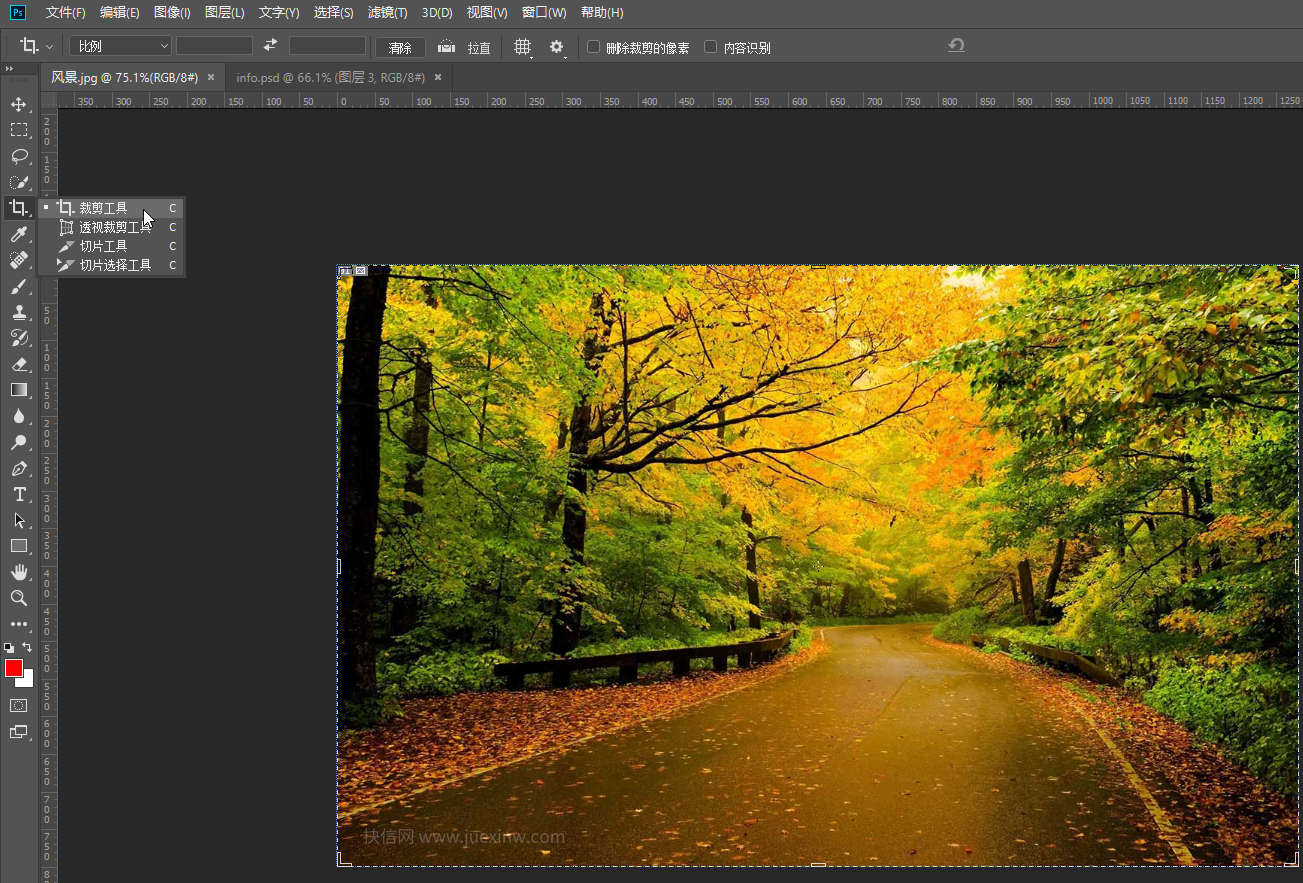The image size is (1303, 883).
Task: Swap width and height crop values
Action: (270, 46)
